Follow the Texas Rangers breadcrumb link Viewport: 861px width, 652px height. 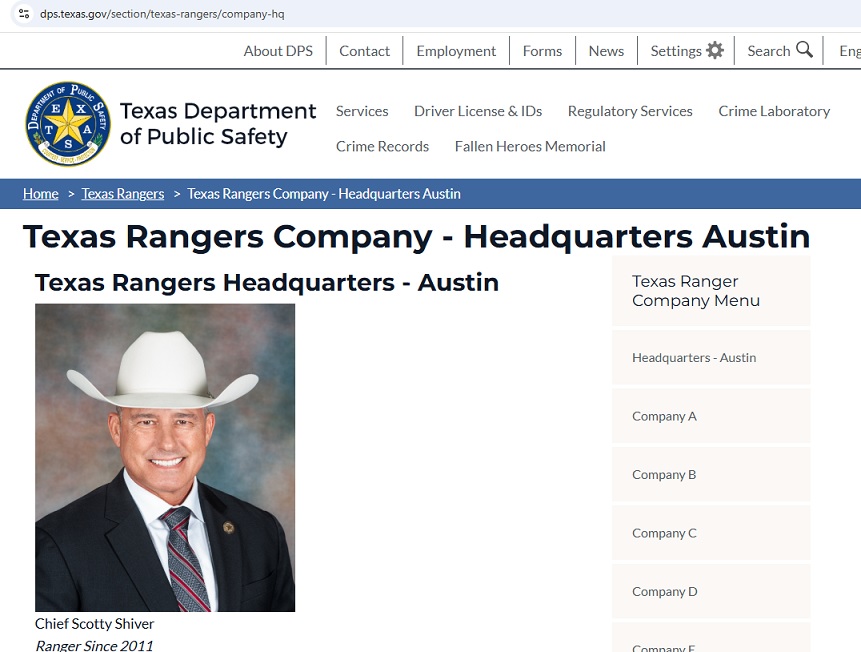[x=122, y=193]
